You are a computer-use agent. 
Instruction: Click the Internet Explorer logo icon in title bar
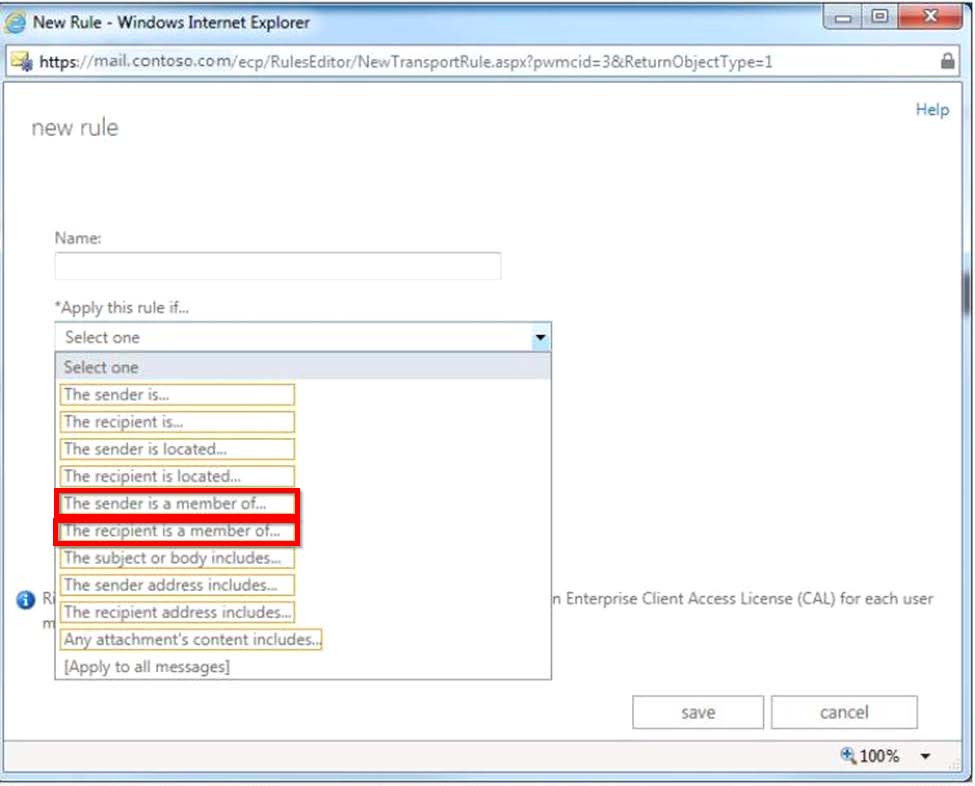16,22
